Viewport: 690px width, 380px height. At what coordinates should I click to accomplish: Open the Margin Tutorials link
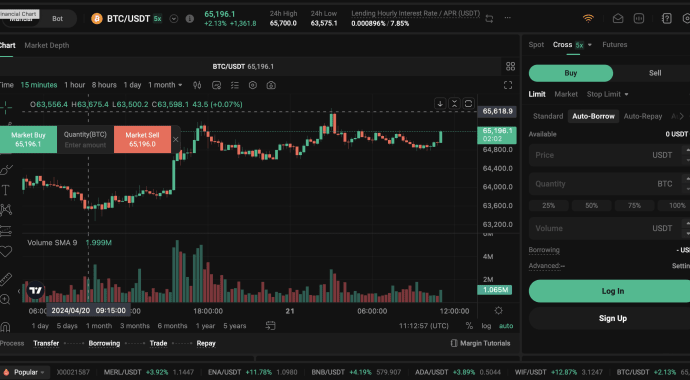coord(481,343)
